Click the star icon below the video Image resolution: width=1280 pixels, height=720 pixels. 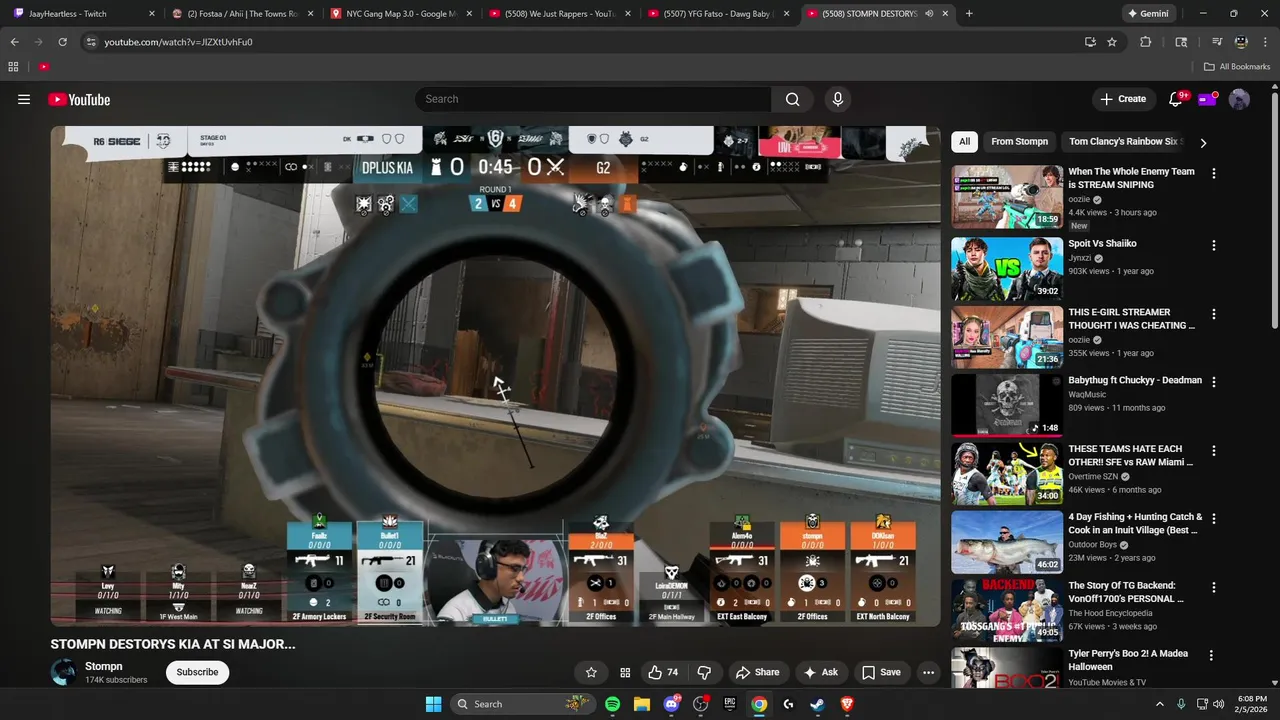(x=591, y=672)
